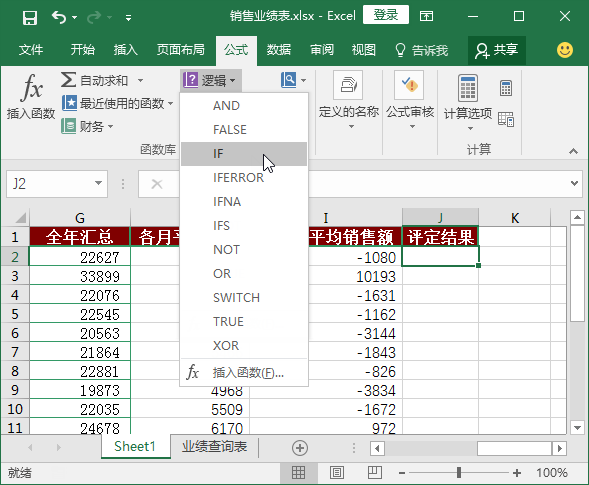Screen dimensions: 589x485
Task: Switch to Page Break Preview icon
Action: 375,473
